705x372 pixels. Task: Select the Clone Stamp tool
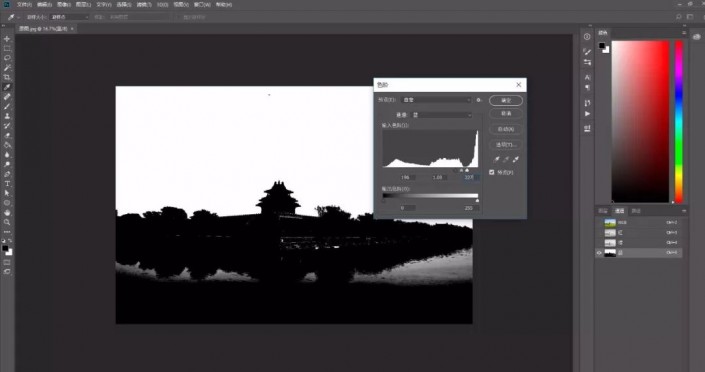pyautogui.click(x=7, y=116)
